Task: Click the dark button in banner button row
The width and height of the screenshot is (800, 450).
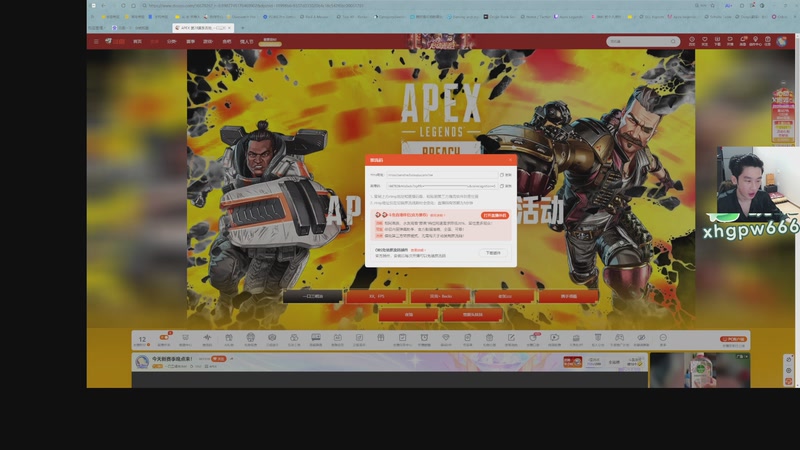Action: click(x=312, y=296)
